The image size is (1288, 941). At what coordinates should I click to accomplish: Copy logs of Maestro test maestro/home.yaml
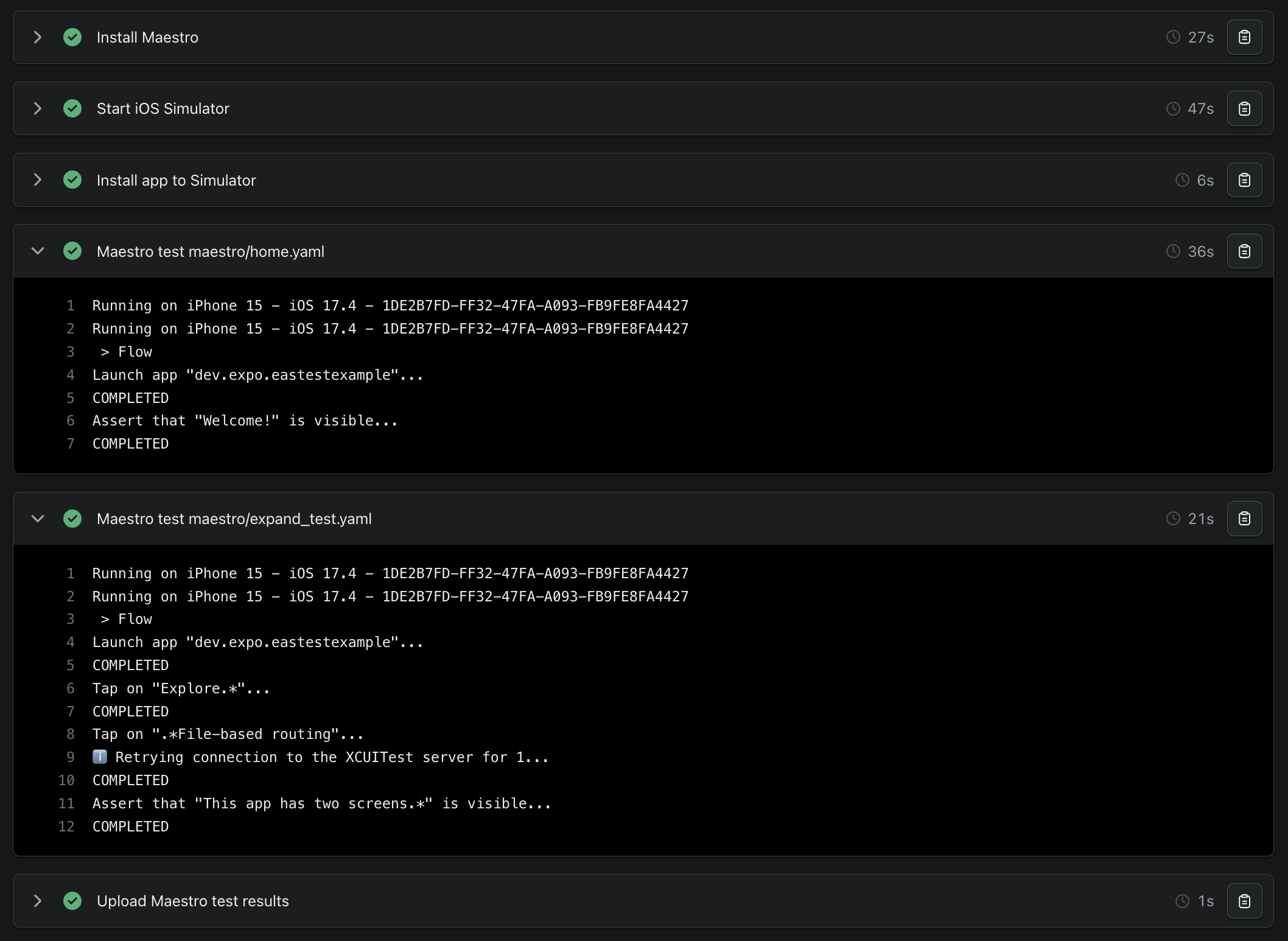point(1244,251)
